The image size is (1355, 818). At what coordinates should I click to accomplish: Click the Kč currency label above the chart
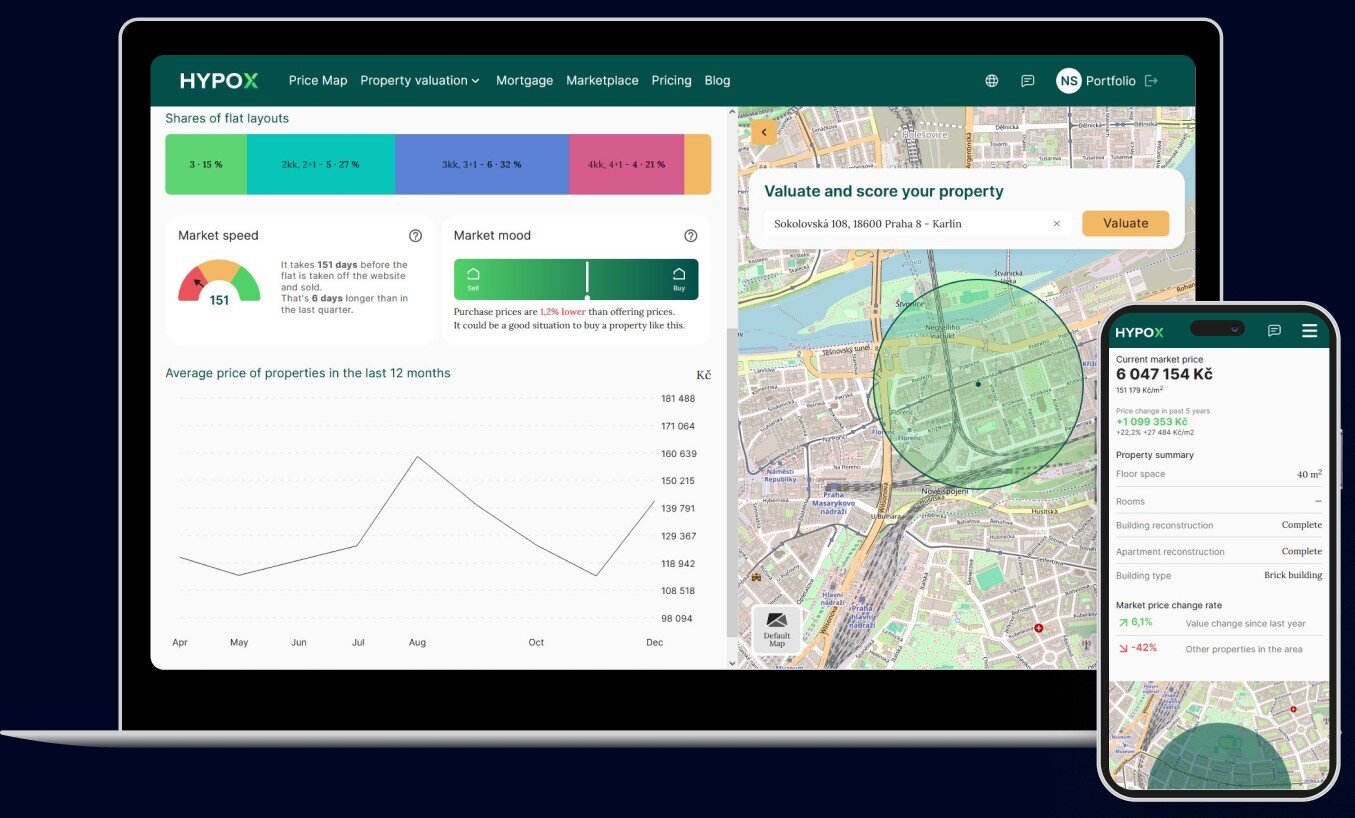704,375
